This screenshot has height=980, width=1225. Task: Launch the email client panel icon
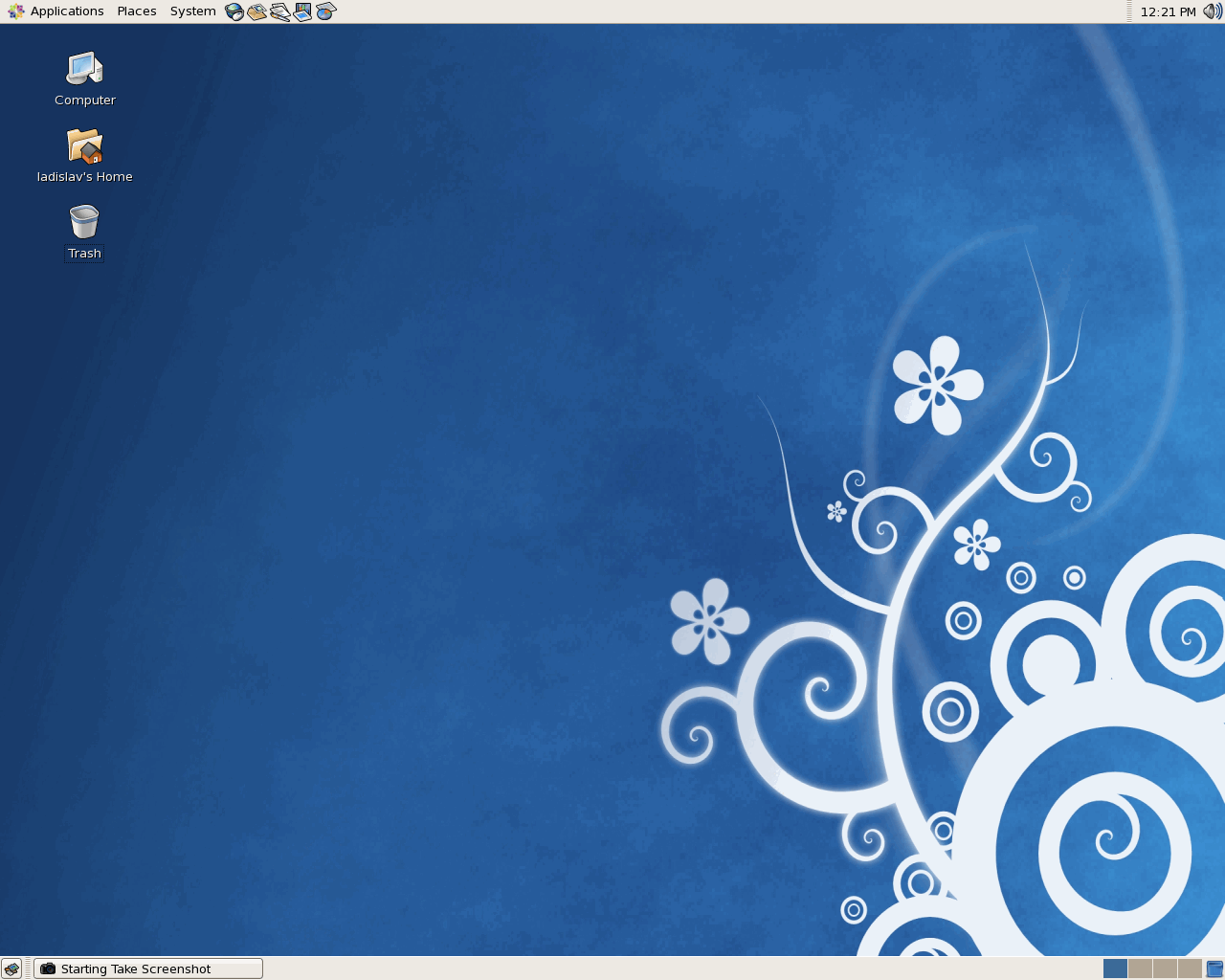click(x=257, y=11)
